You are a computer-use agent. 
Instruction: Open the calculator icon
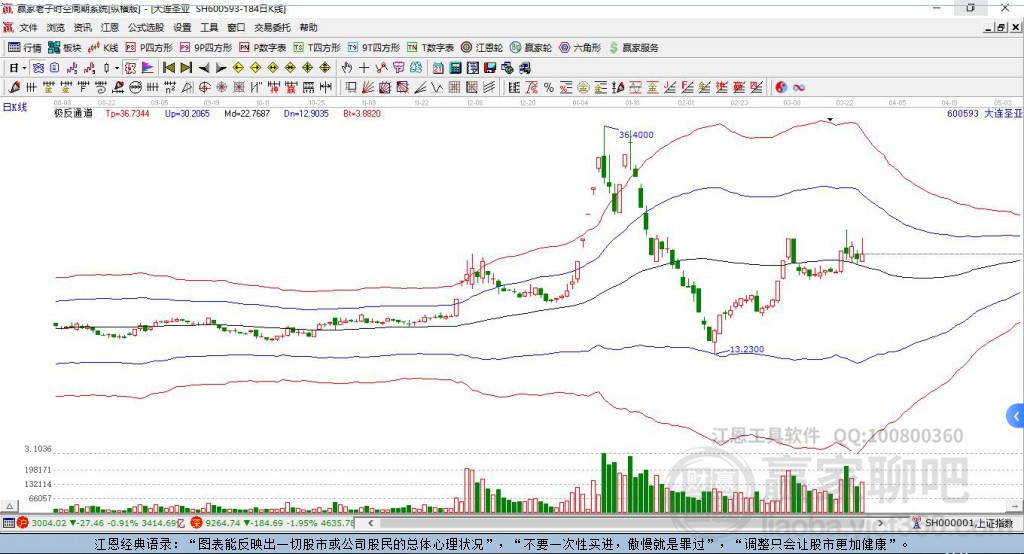coord(455,68)
